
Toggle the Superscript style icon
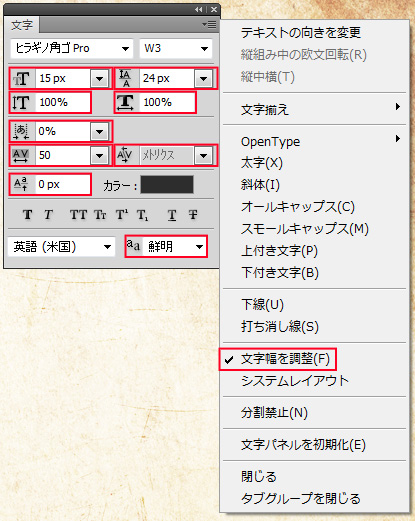click(122, 215)
